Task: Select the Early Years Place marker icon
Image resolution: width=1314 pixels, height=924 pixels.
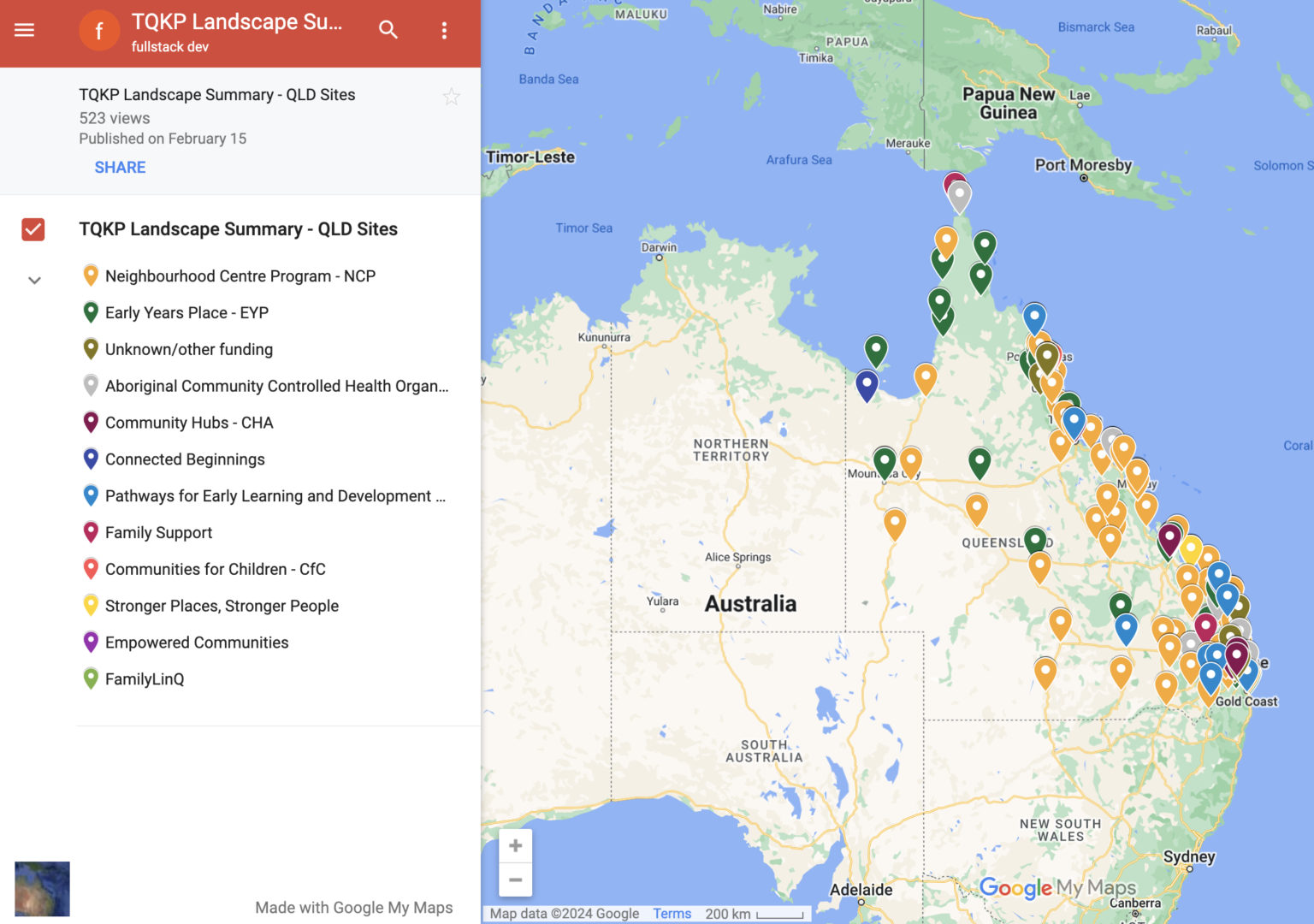Action: 91,311
